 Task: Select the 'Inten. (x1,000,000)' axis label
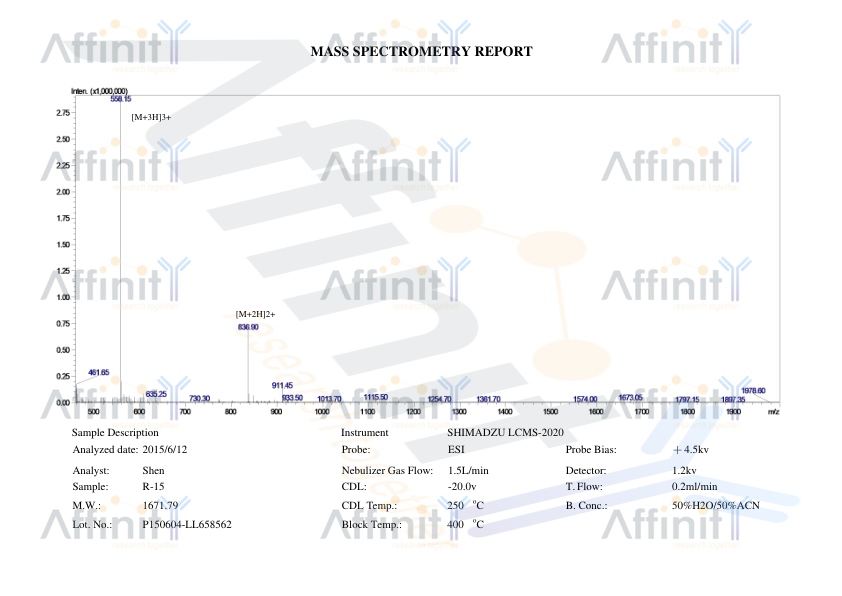(x=99, y=91)
